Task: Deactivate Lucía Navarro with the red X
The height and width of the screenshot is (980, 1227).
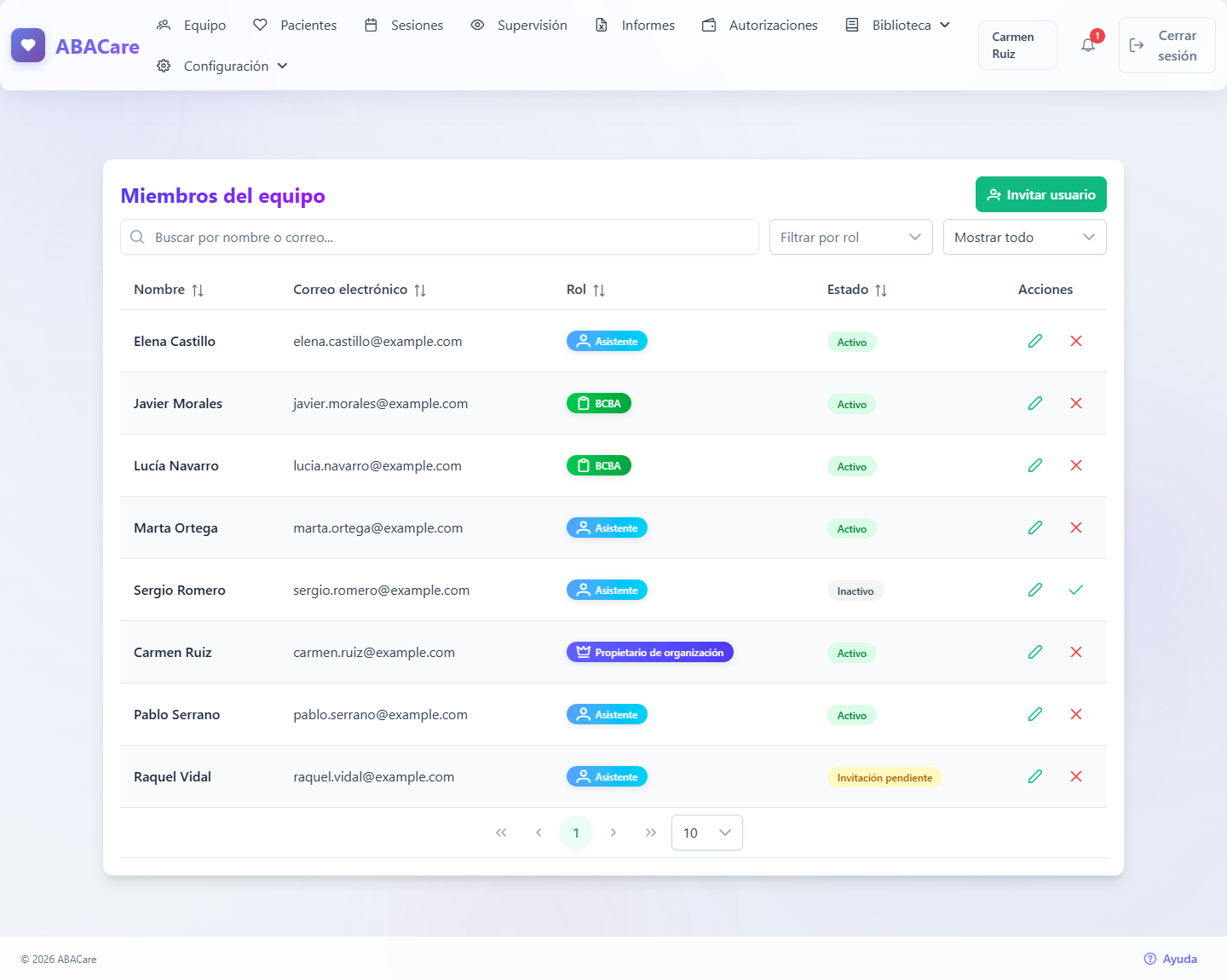Action: (x=1076, y=465)
